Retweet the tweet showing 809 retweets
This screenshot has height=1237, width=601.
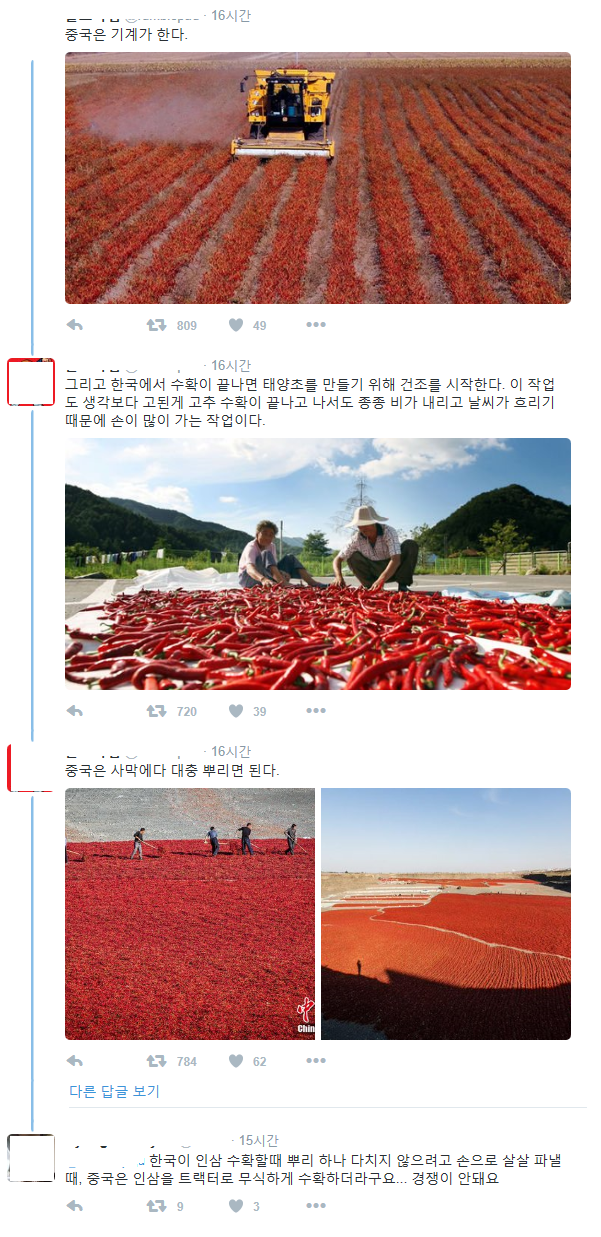157,325
